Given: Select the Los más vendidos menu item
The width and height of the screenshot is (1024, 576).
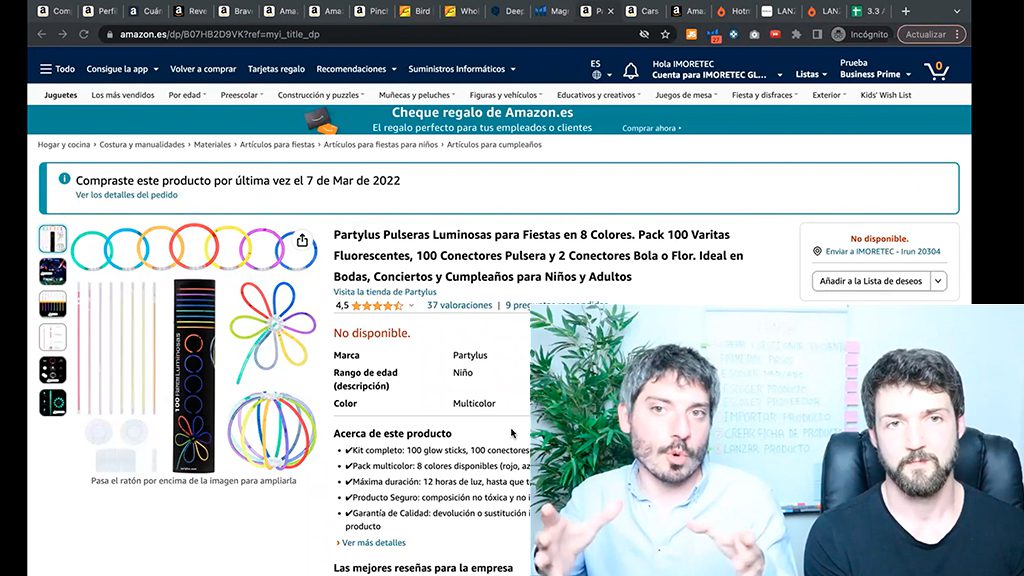Looking at the screenshot, I should click(123, 95).
